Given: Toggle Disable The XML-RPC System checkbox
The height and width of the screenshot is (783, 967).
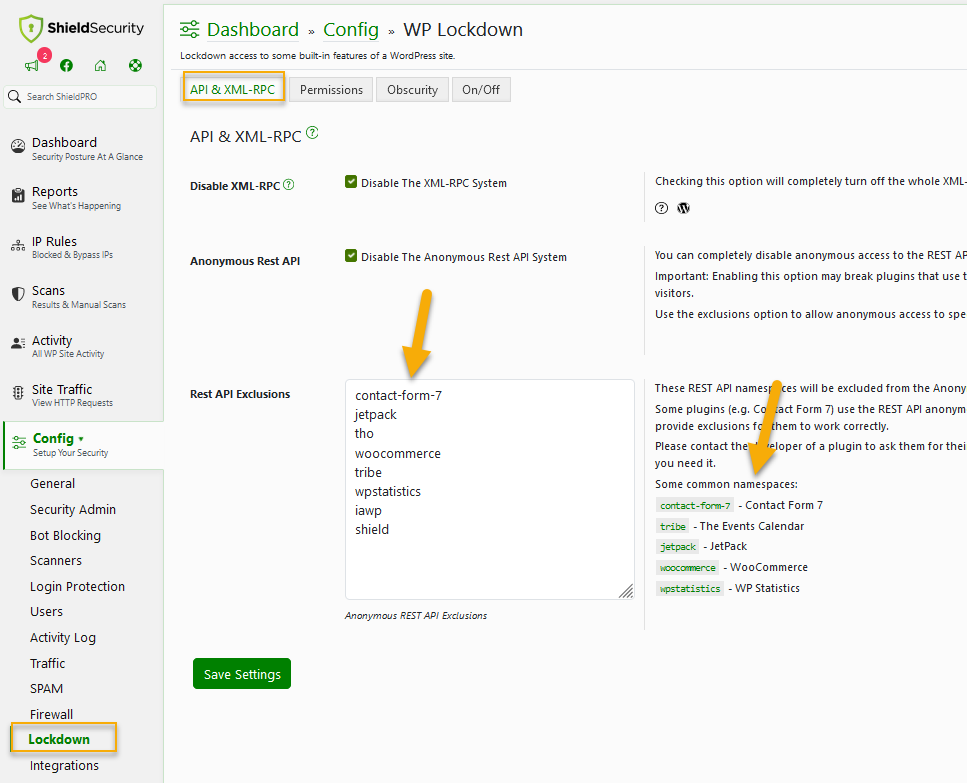Looking at the screenshot, I should 351,181.
